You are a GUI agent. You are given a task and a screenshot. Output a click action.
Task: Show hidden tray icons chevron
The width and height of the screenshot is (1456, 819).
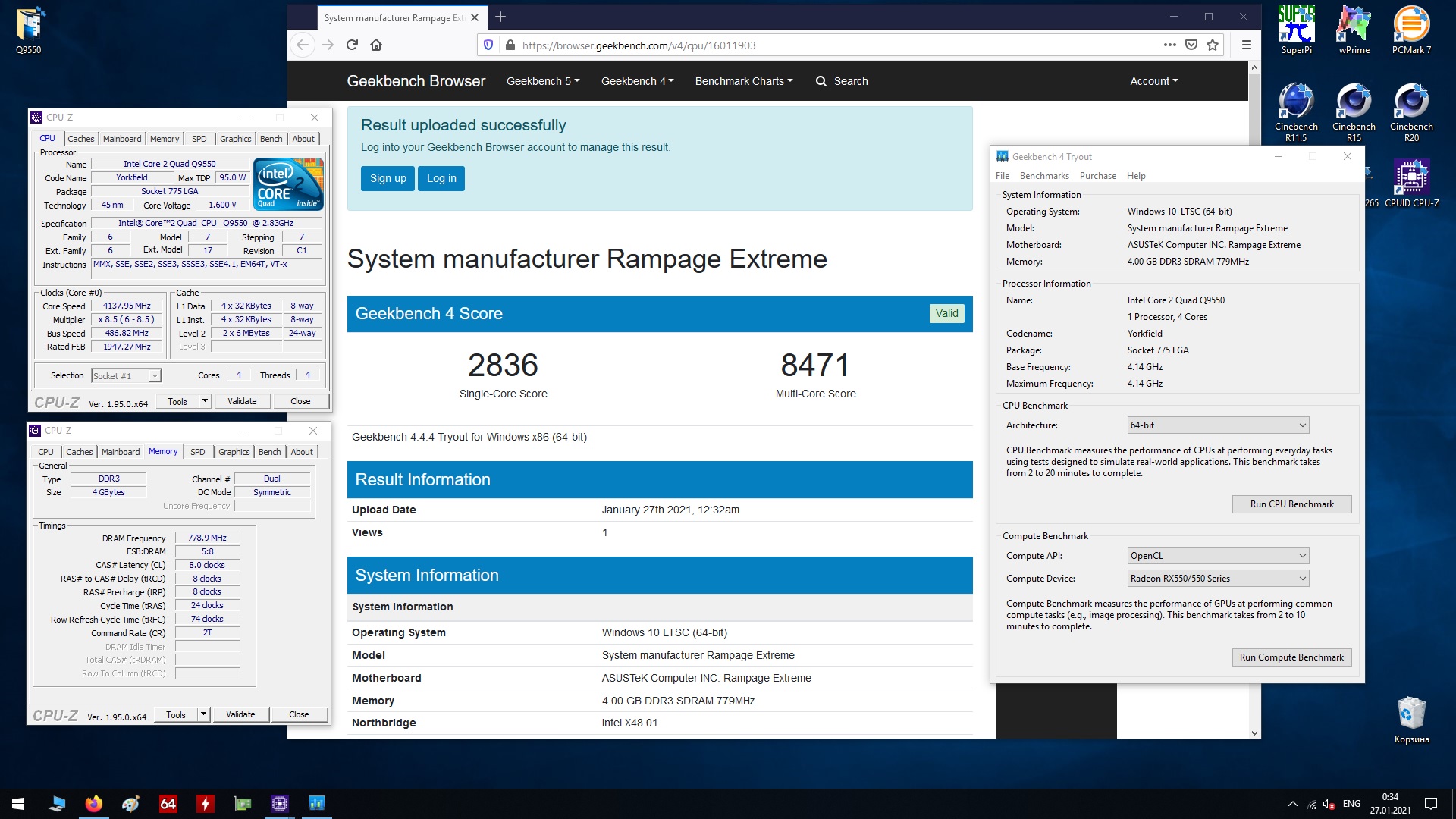1292,804
